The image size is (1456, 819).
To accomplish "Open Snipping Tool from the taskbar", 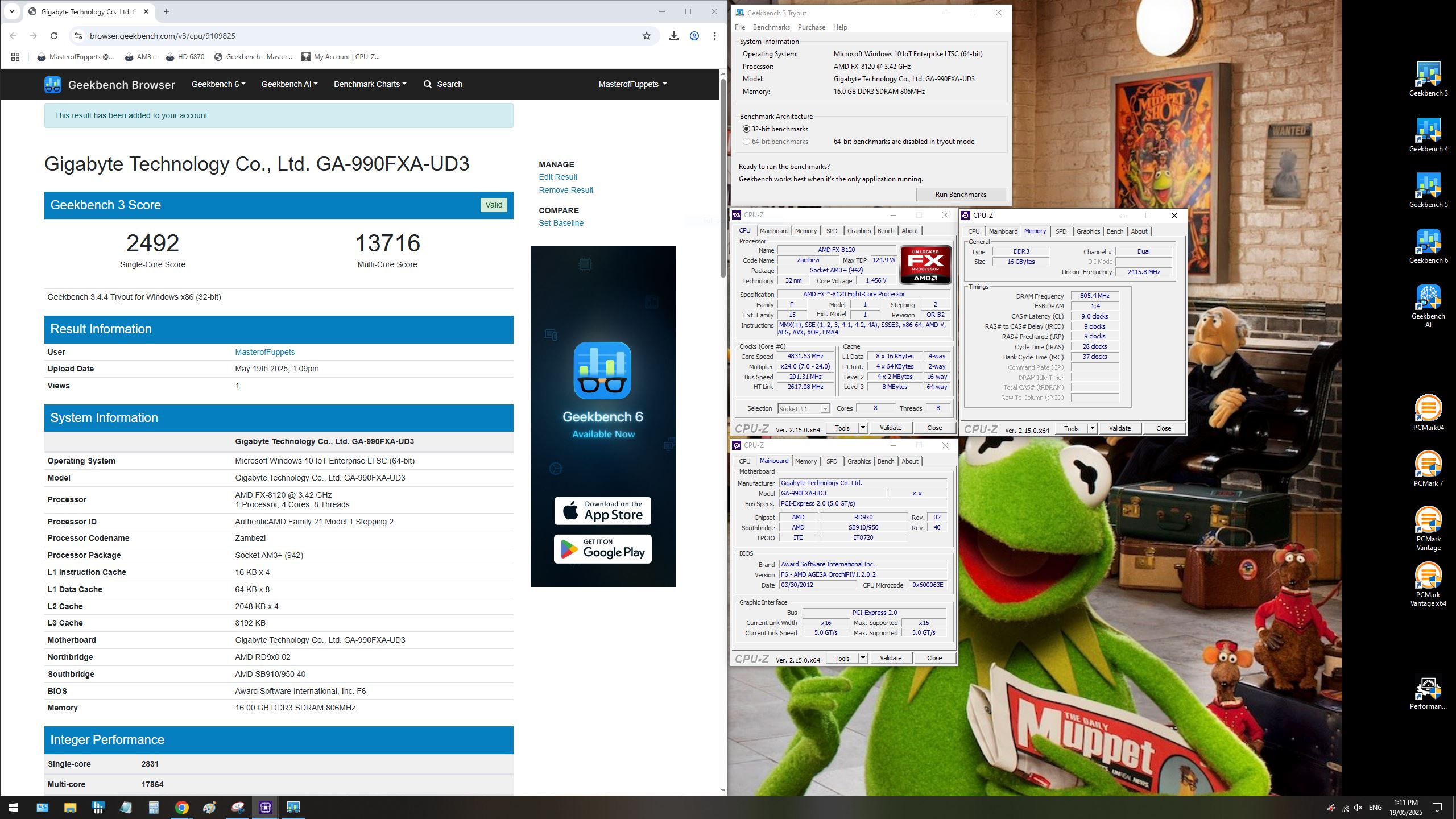I will coord(237,808).
